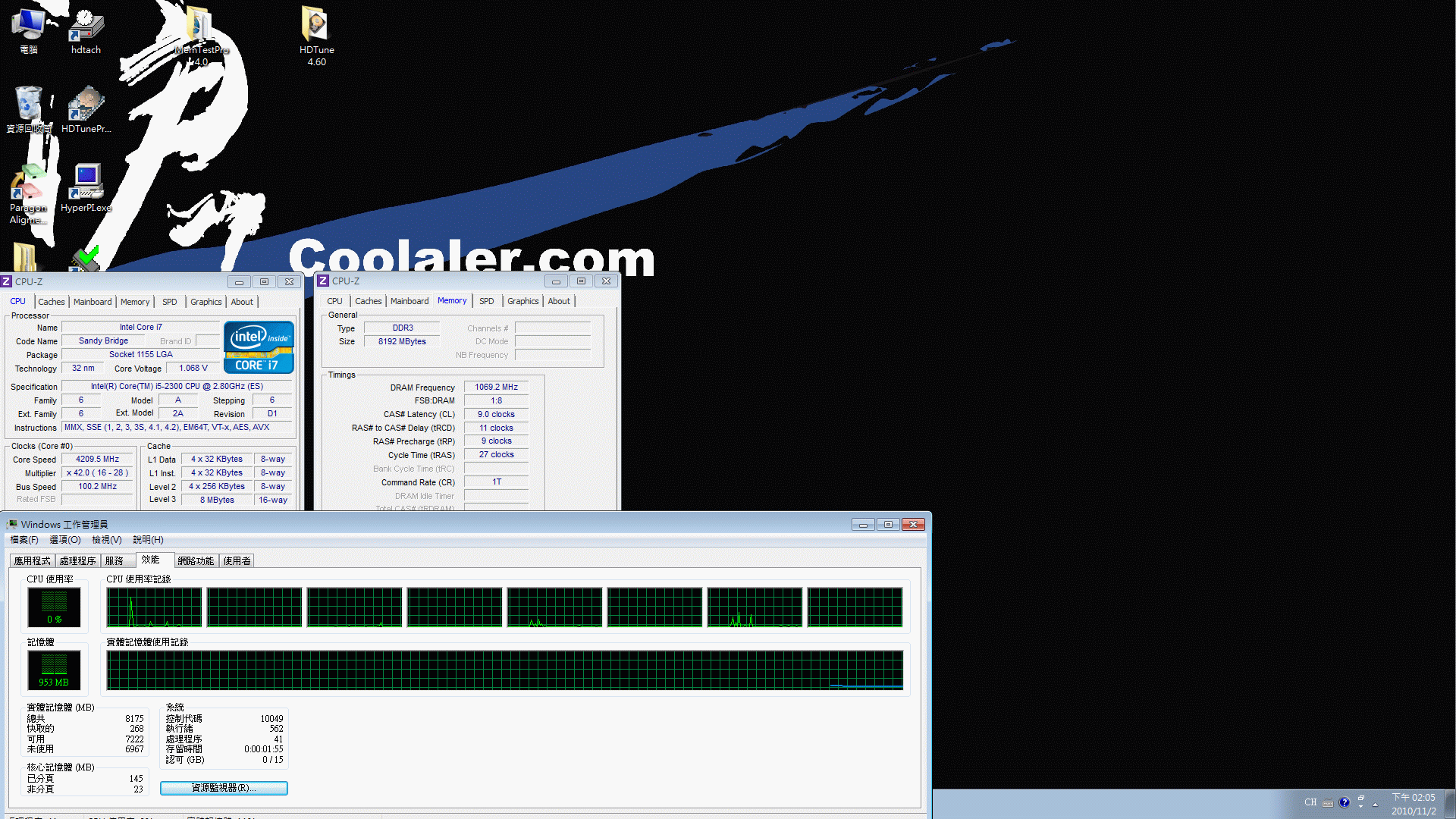Image resolution: width=1456 pixels, height=819 pixels.
Task: Open the memory chip checkmark desktop shortcut
Action: [86, 258]
